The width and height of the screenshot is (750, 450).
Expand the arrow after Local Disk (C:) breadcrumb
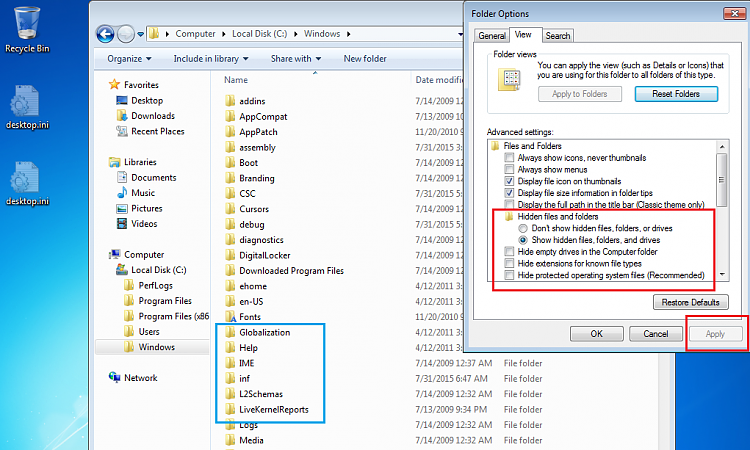pyautogui.click(x=296, y=34)
